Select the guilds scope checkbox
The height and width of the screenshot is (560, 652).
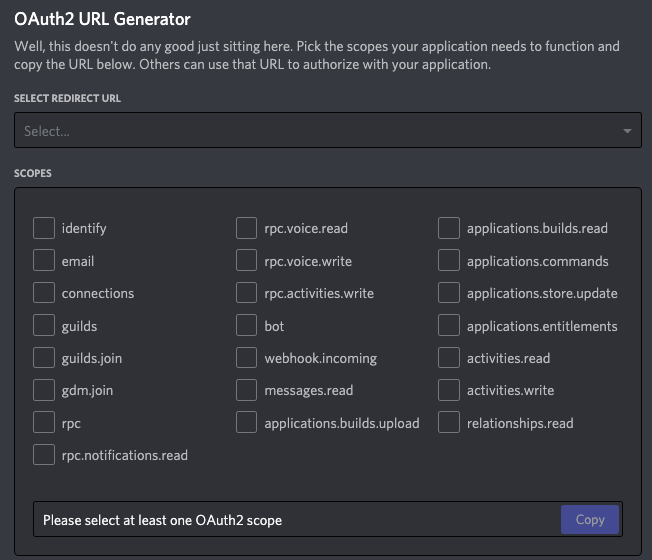44,326
